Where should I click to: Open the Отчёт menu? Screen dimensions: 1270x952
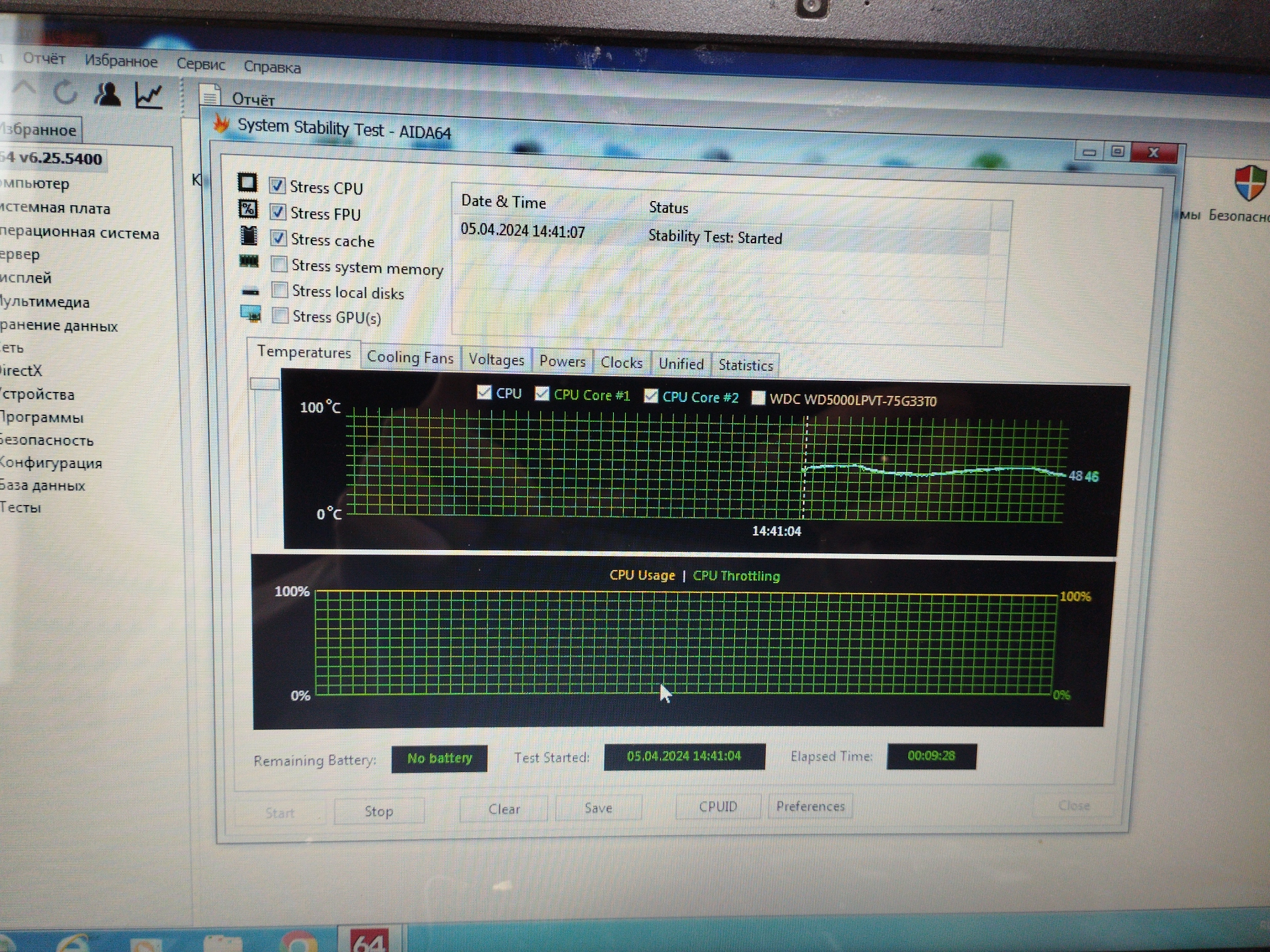[x=44, y=59]
